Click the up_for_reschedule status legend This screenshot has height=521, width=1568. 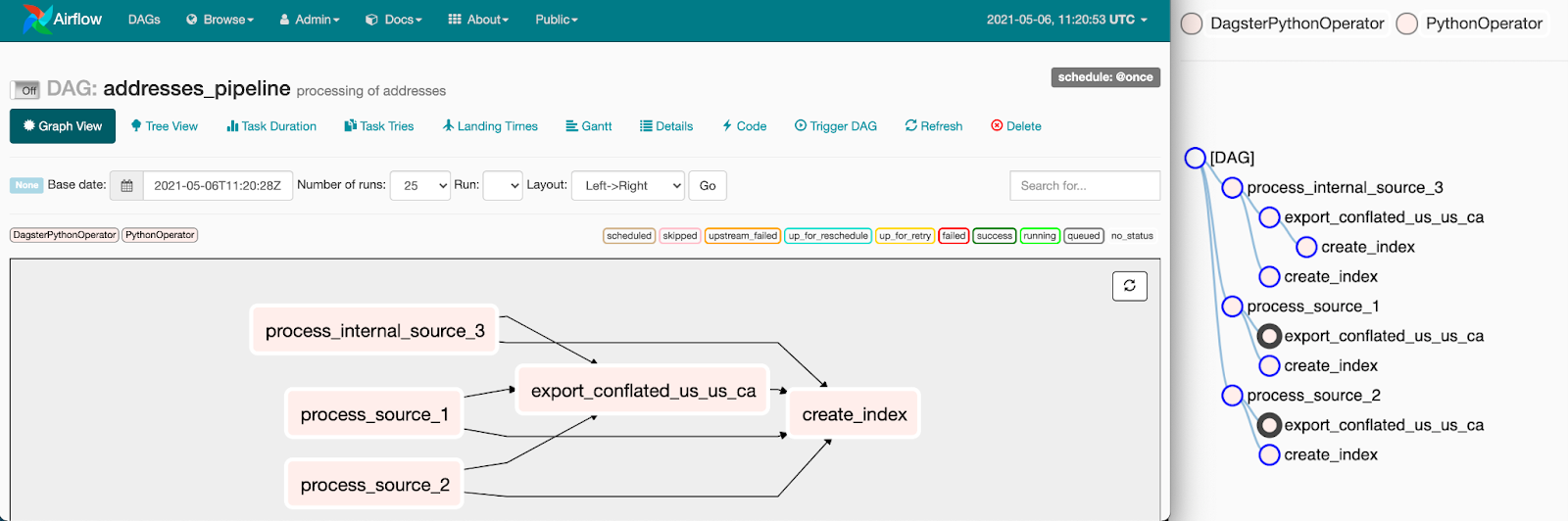[x=828, y=236]
